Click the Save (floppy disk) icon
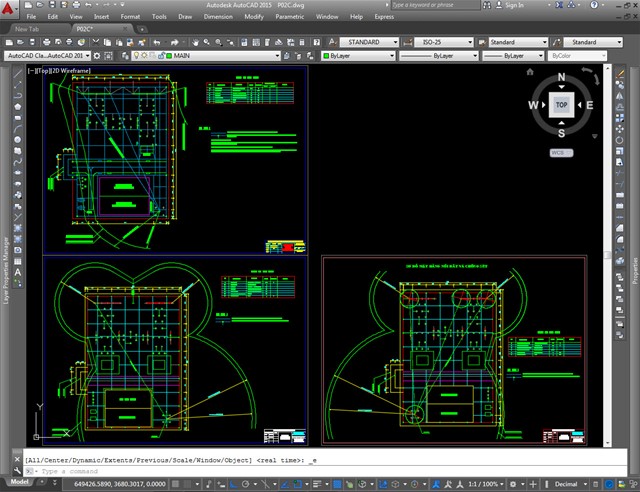Viewport: 640px width, 492px height. (x=32, y=42)
